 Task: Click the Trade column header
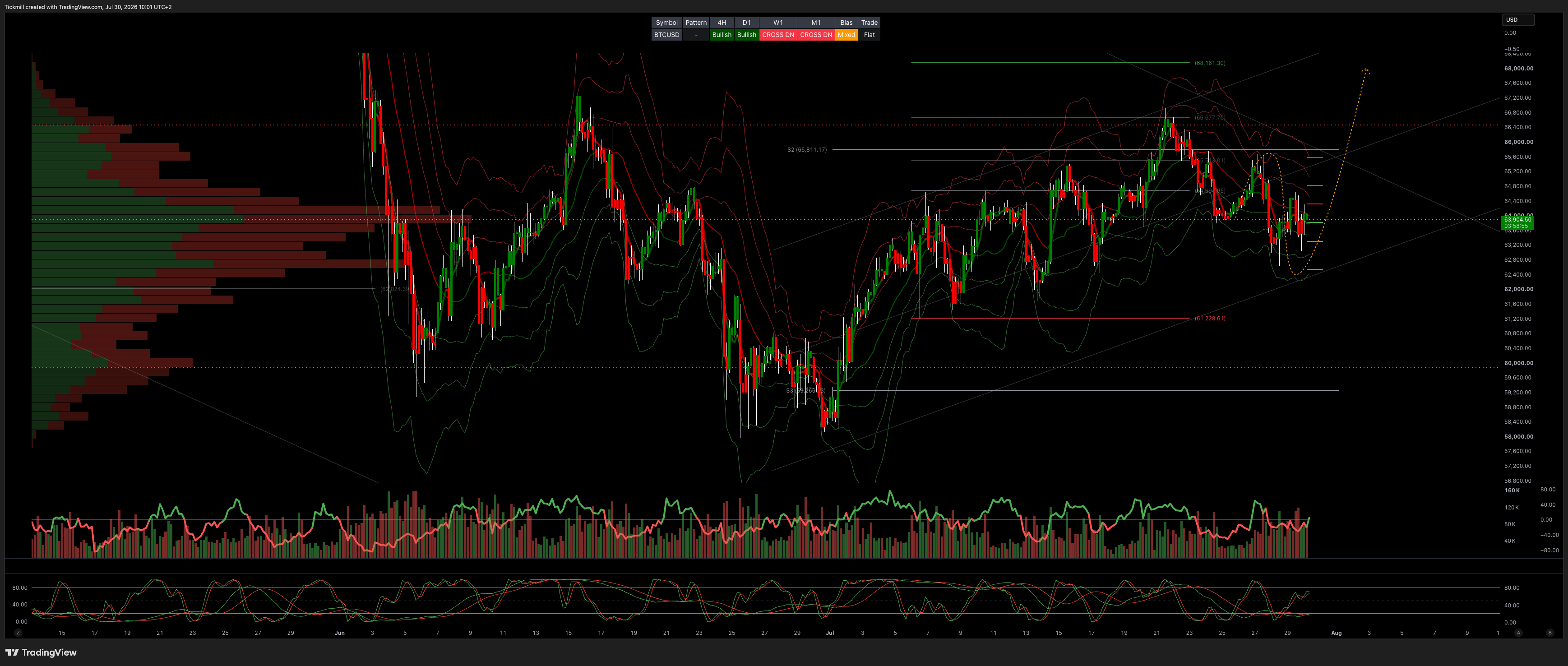click(869, 23)
